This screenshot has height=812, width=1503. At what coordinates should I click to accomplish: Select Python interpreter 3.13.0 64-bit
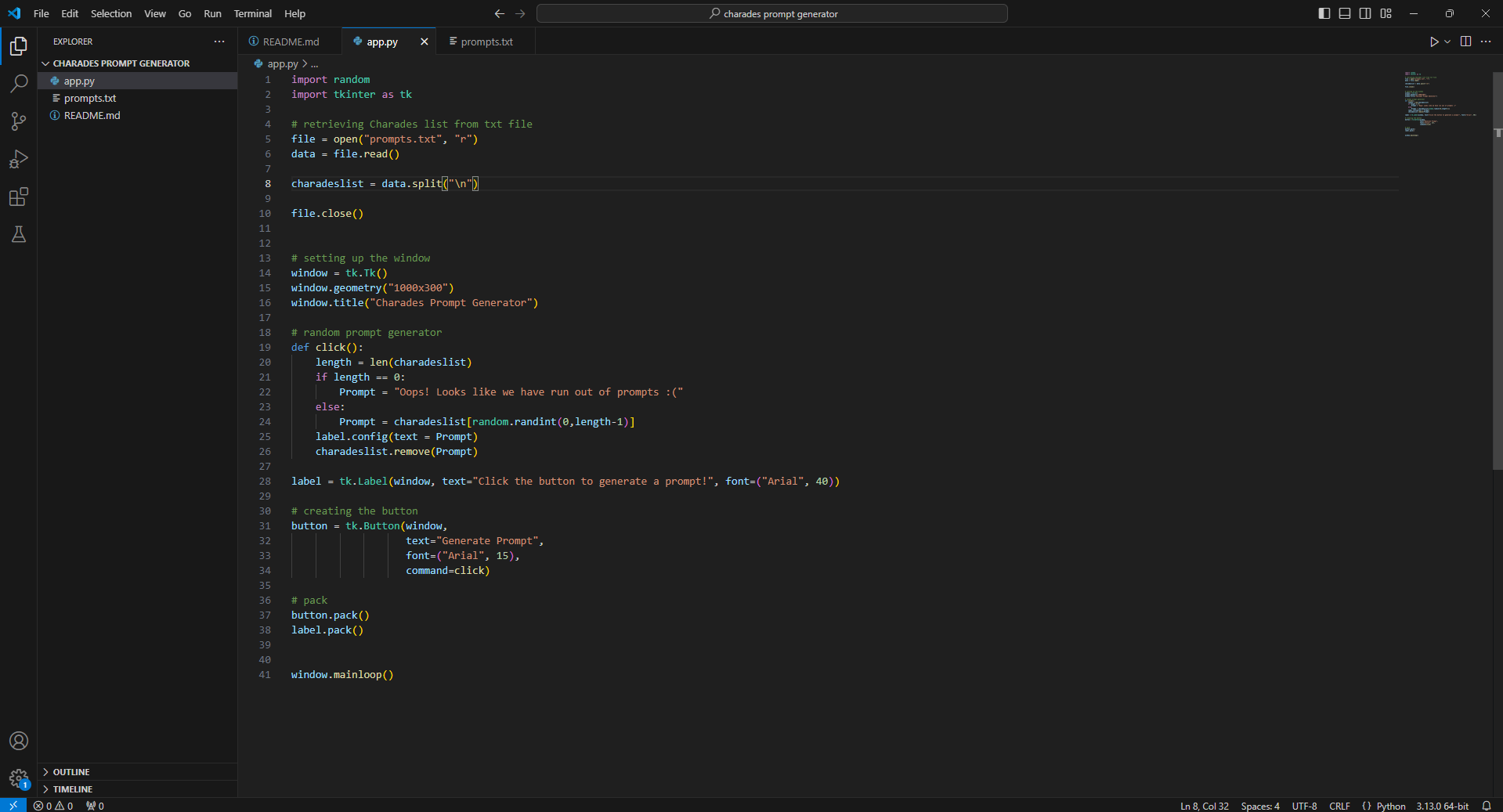tap(1442, 806)
